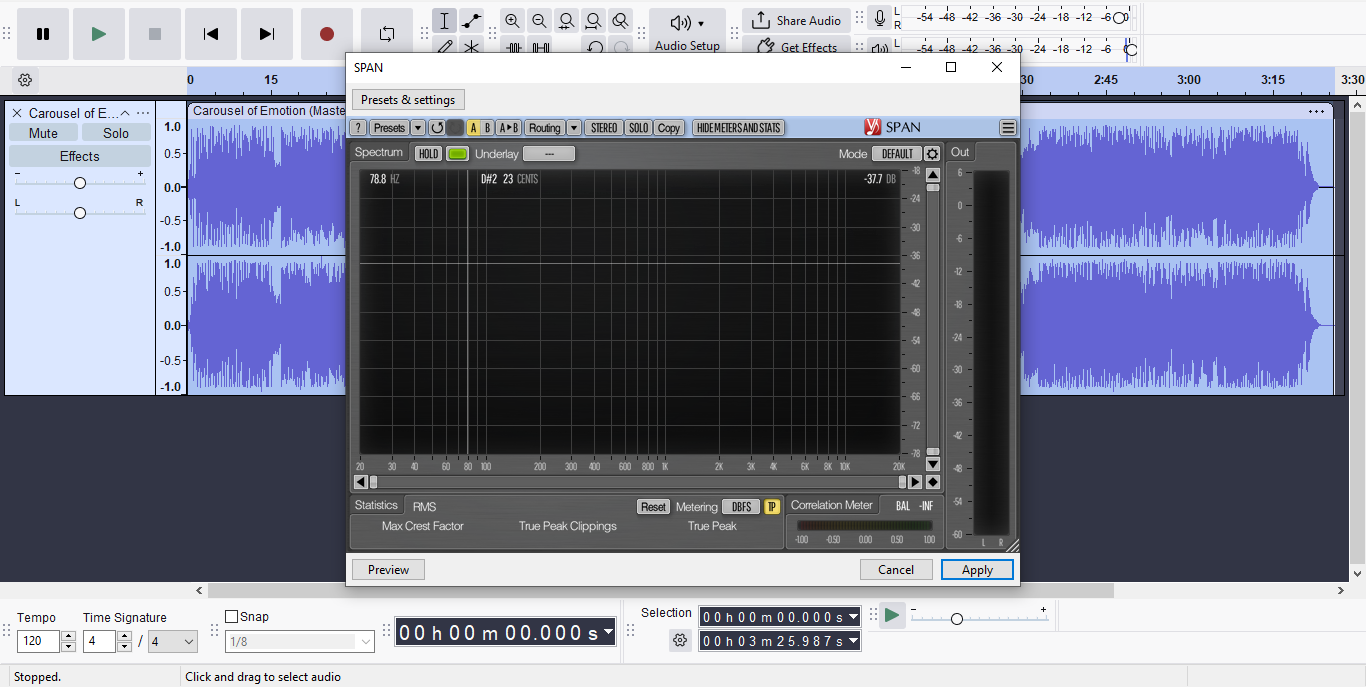Click the SPAN reset/undo circular arrow

[437, 128]
